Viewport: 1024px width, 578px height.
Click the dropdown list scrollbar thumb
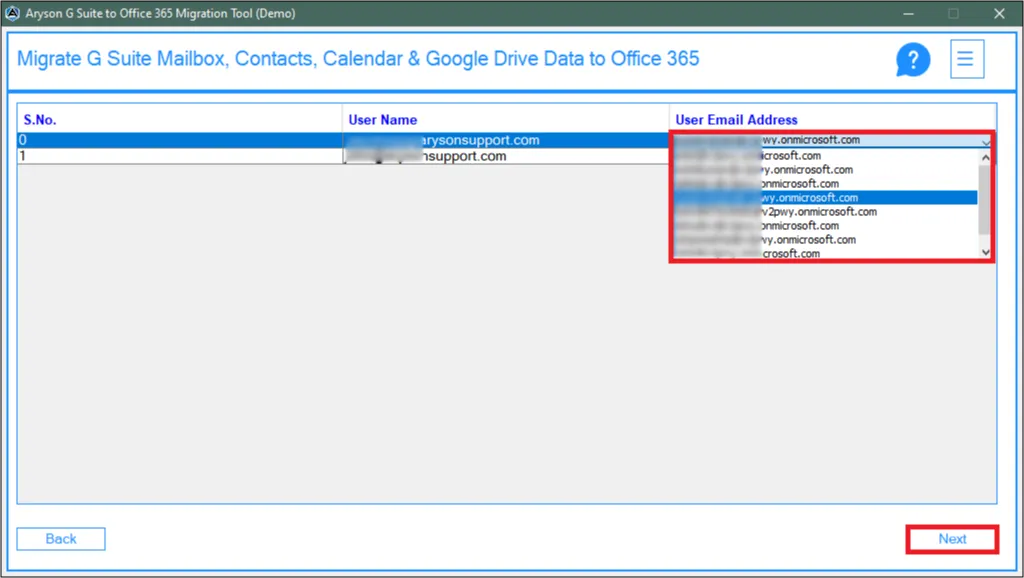(985, 199)
